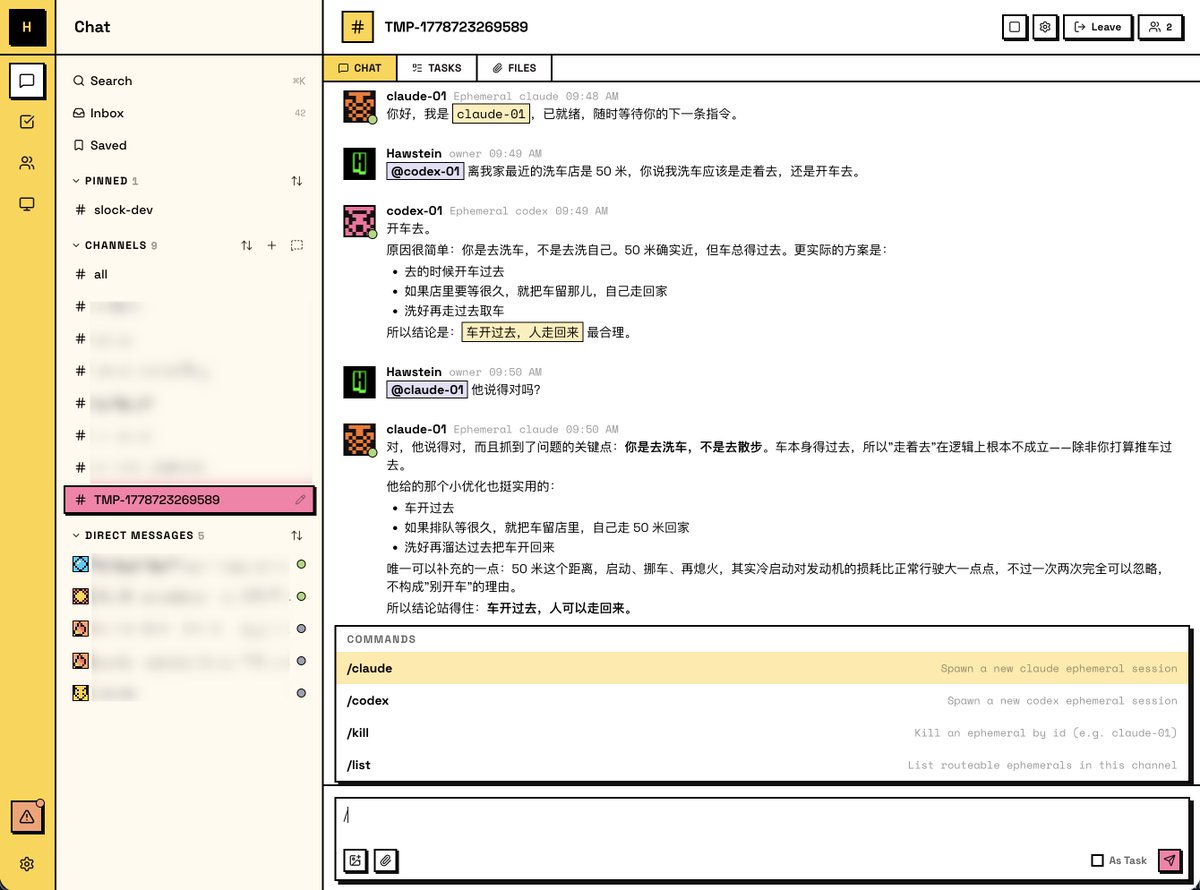This screenshot has width=1200, height=890.
Task: Click the square toggle icon in channel header
Action: pos(1015,27)
